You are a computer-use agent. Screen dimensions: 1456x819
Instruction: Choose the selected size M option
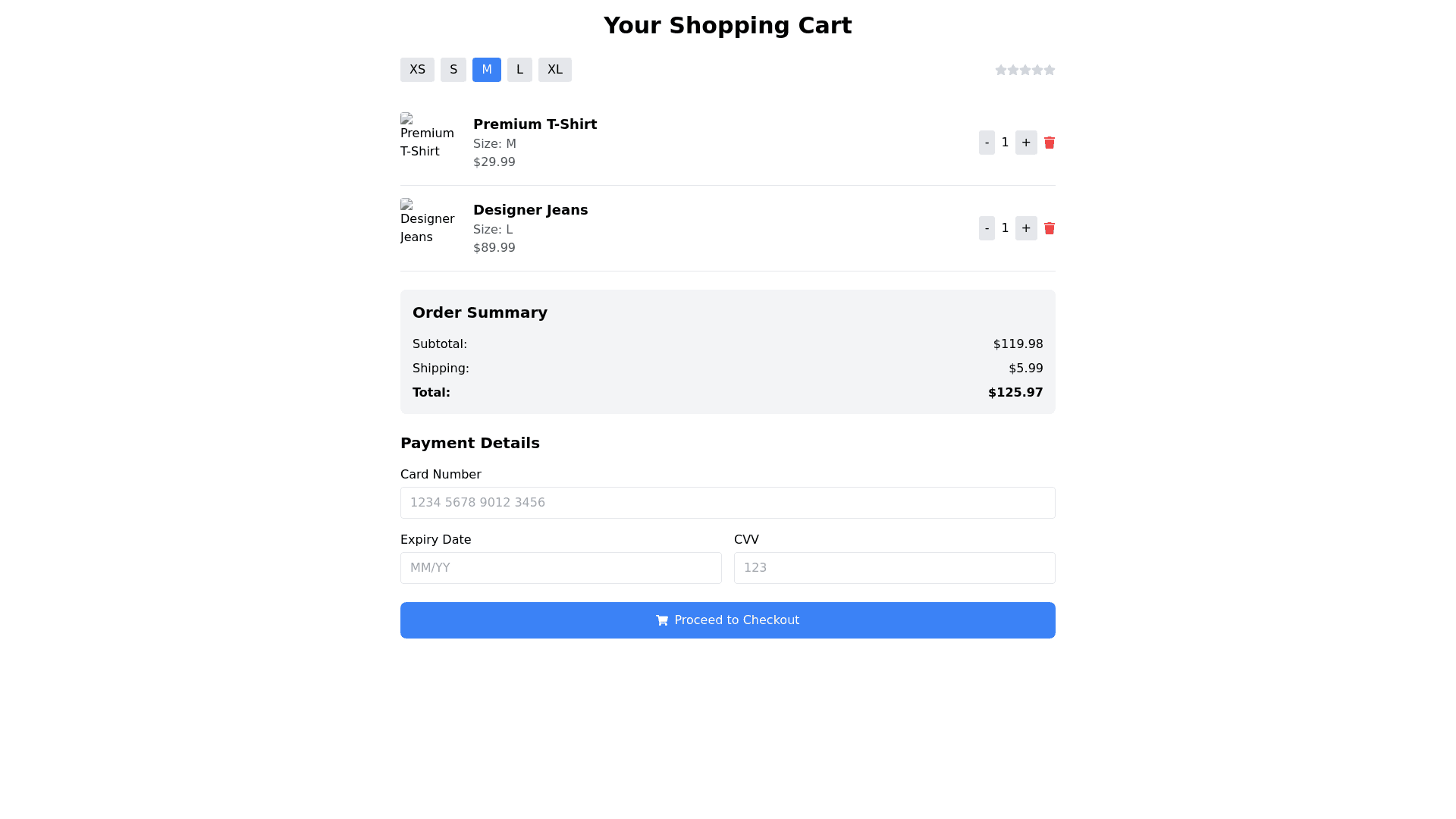pos(487,70)
